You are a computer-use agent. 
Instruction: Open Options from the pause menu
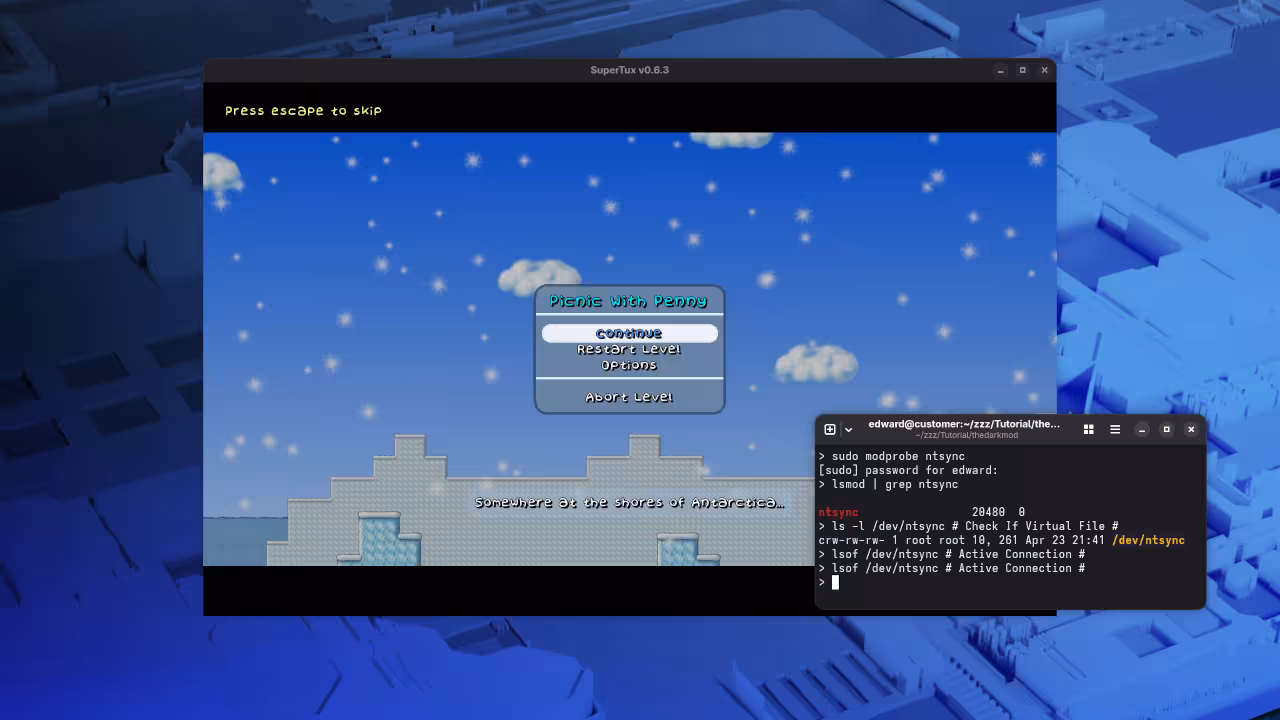(629, 364)
